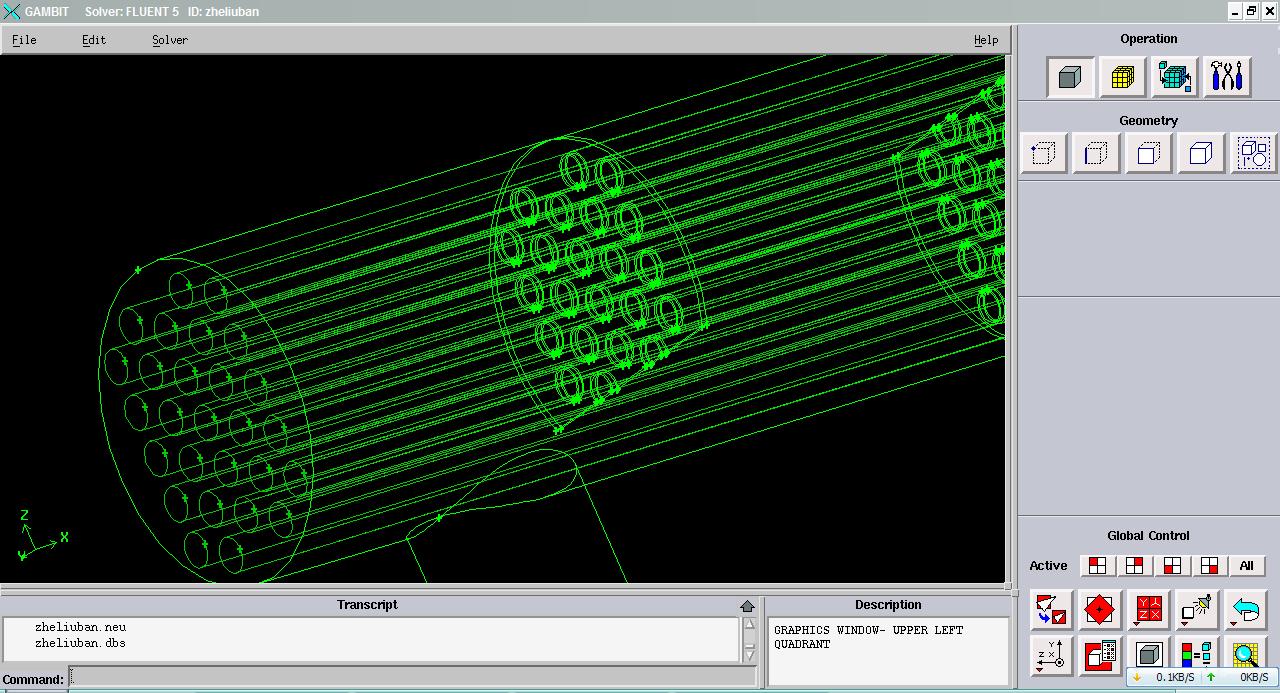Click the Undo blue arrow icon
Screen dimensions: 1280x693
pyautogui.click(x=1246, y=609)
